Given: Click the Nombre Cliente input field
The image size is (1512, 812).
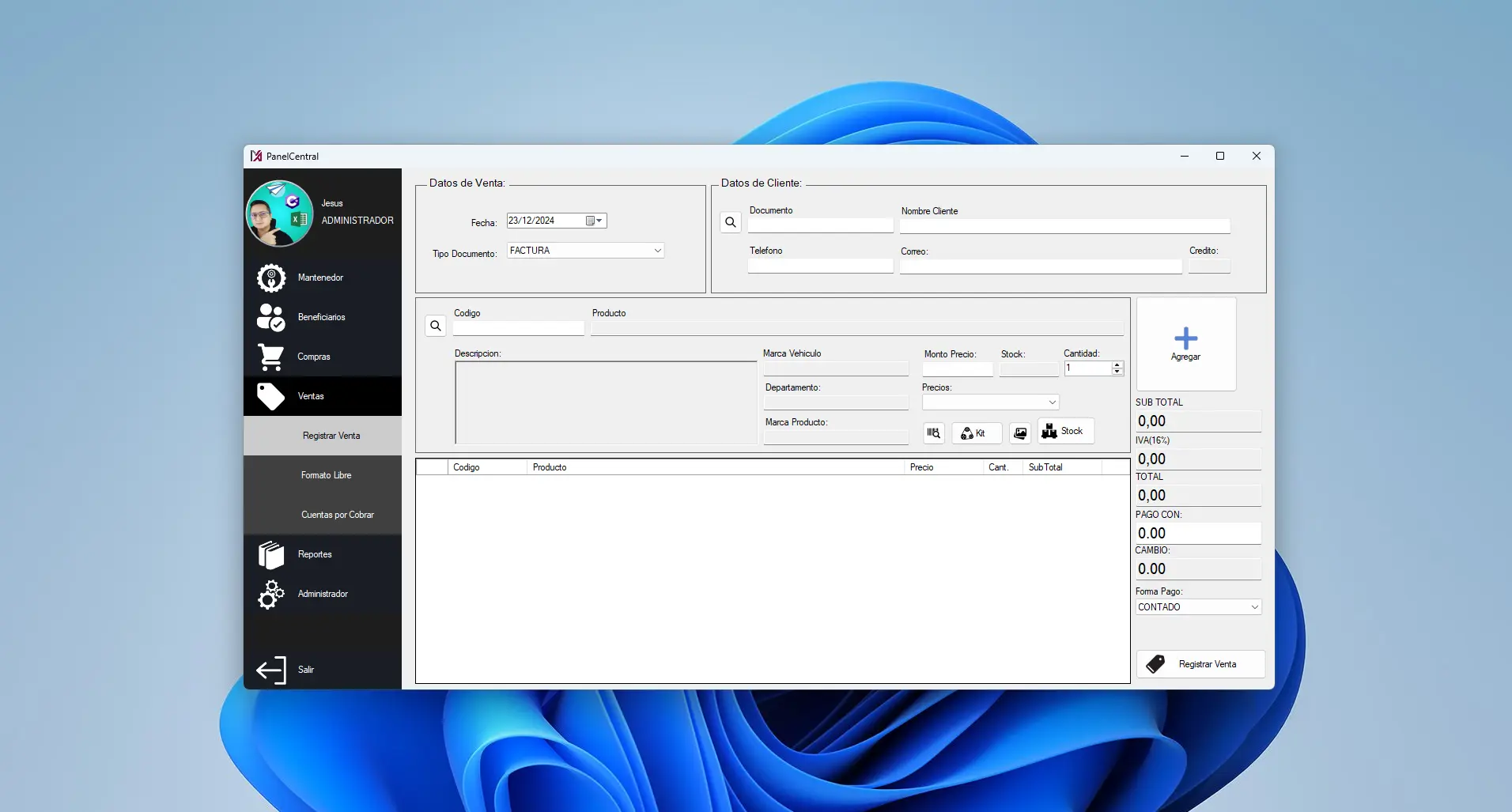Looking at the screenshot, I should tap(1065, 226).
